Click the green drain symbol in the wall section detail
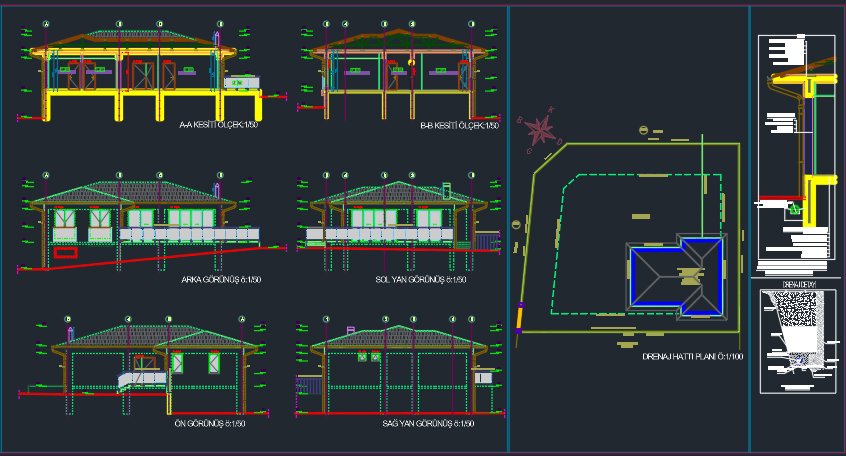 click(x=794, y=208)
